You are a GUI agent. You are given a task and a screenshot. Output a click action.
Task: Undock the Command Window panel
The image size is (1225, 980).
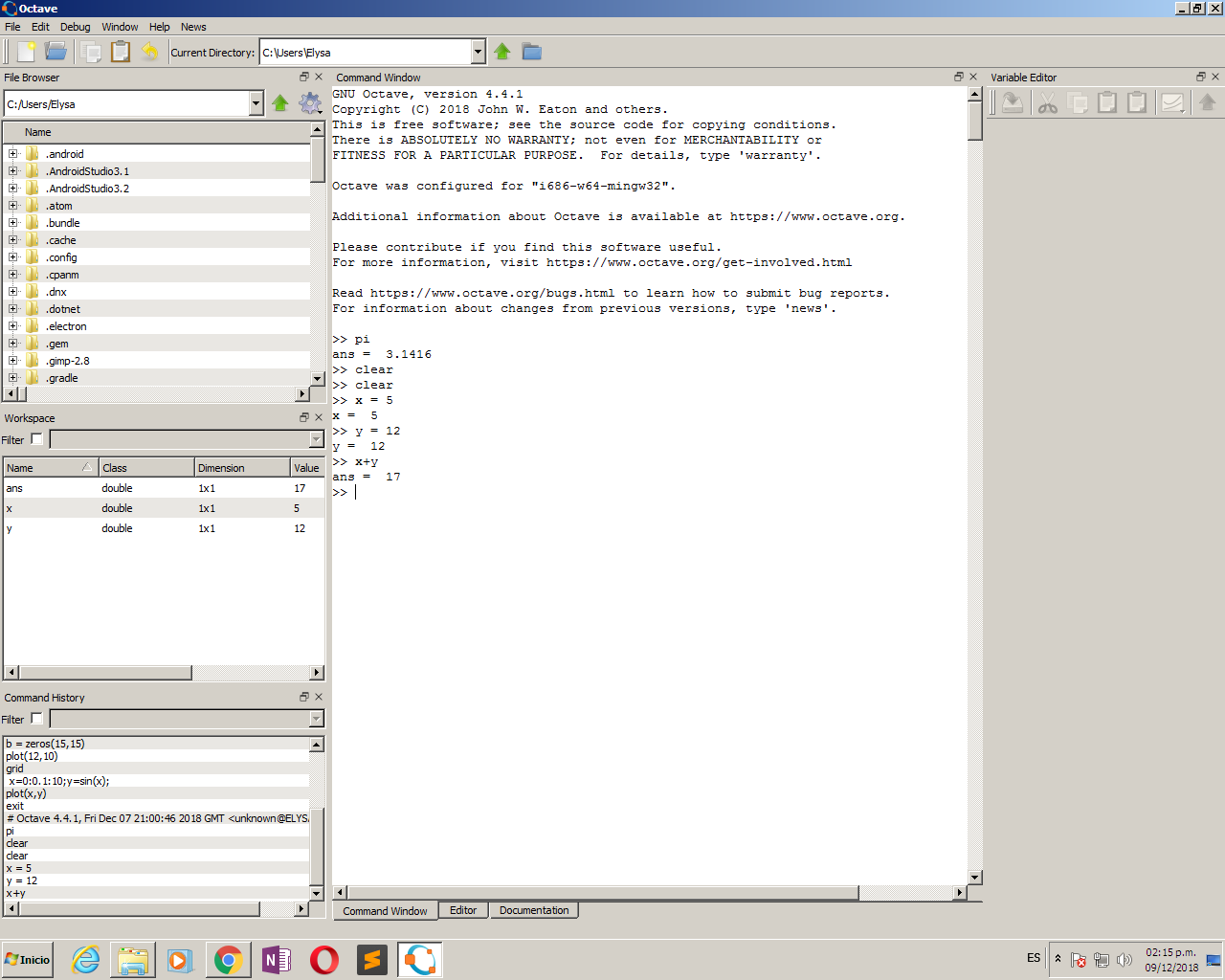[x=958, y=77]
